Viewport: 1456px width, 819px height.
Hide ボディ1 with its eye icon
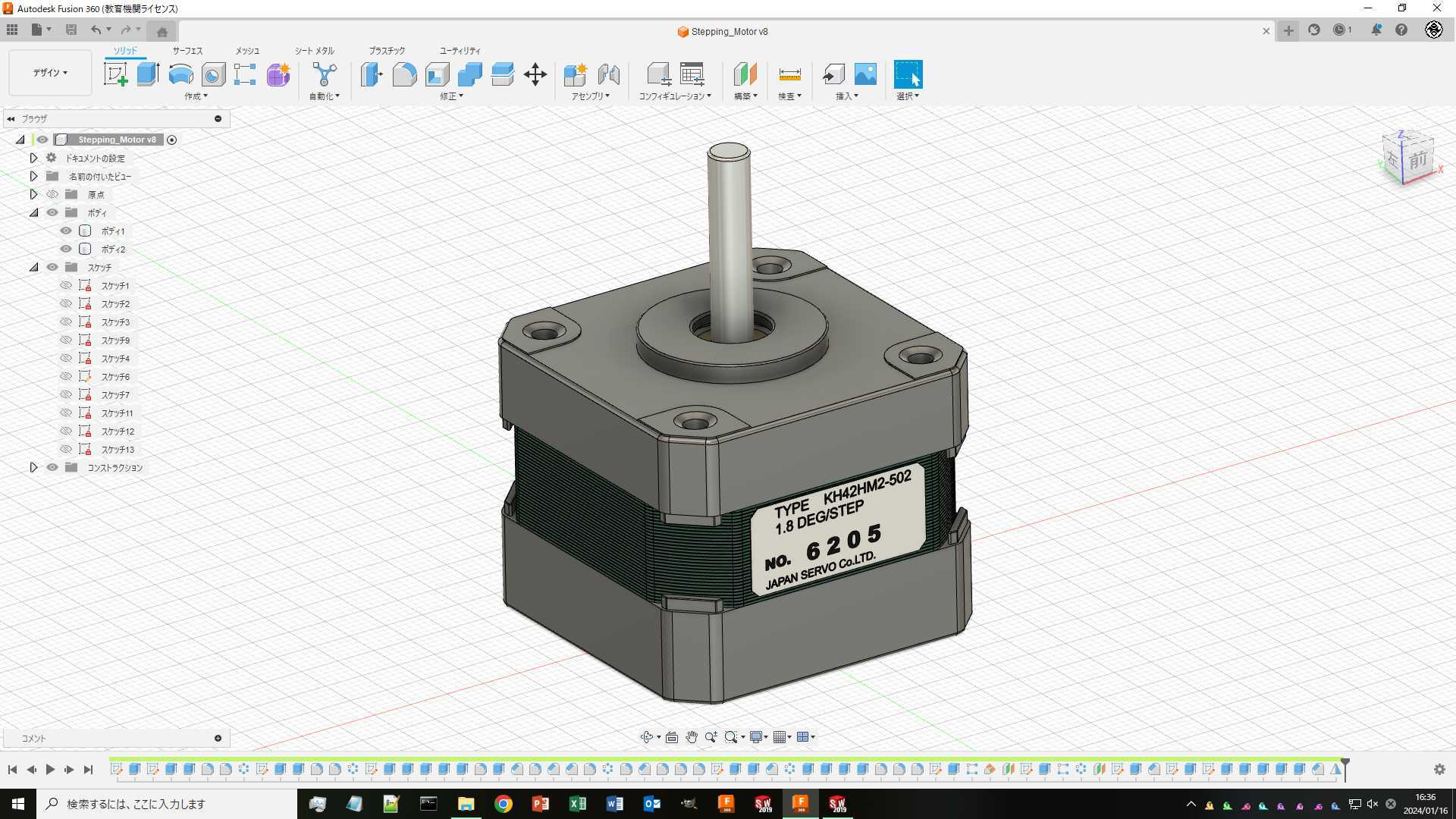(x=66, y=231)
